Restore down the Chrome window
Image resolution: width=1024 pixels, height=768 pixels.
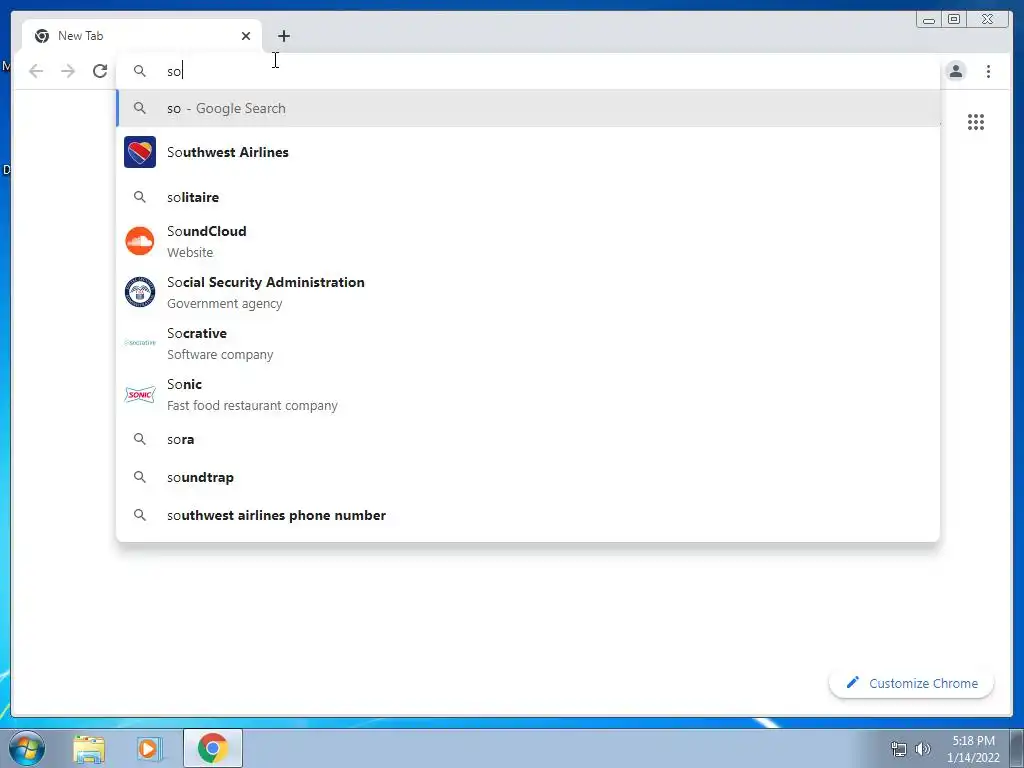pyautogui.click(x=954, y=20)
